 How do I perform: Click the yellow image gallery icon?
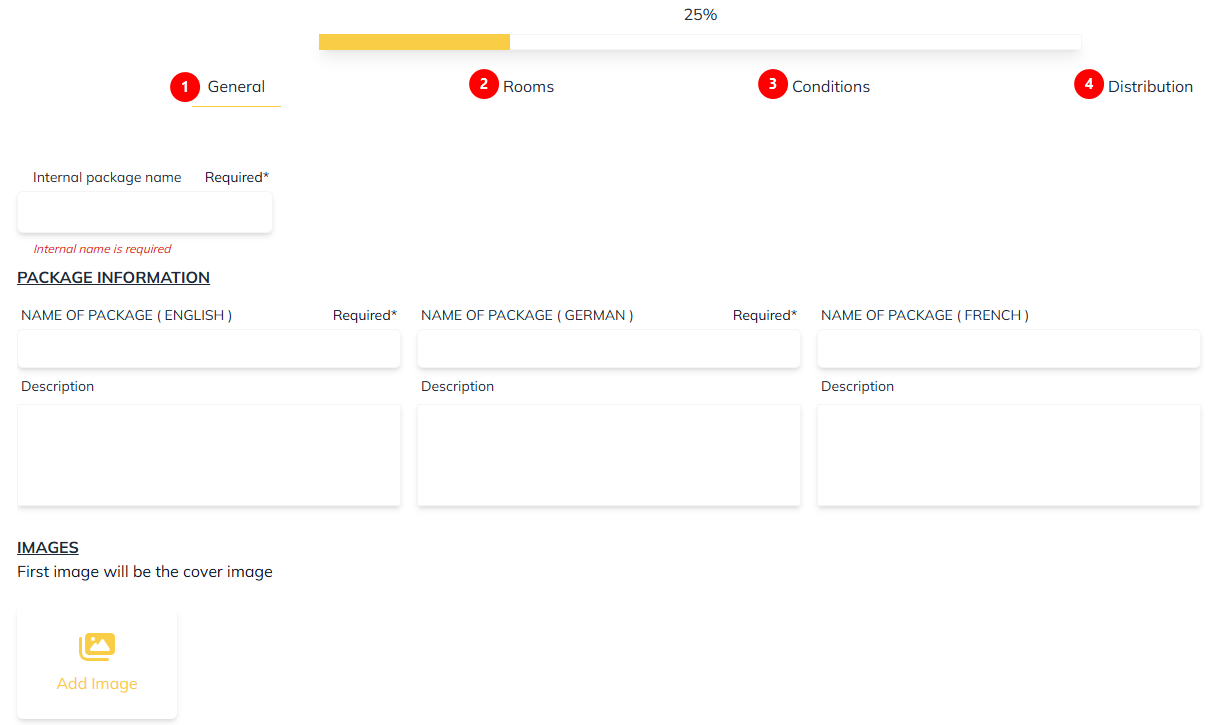tap(97, 646)
